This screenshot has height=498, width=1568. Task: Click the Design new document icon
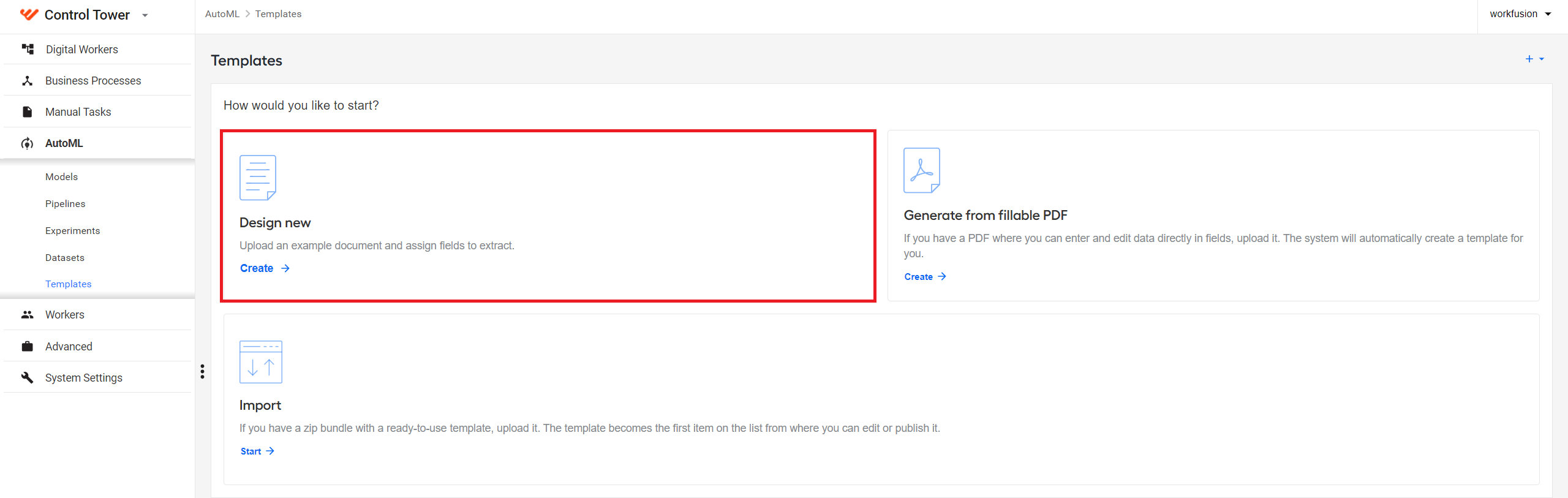coord(258,178)
